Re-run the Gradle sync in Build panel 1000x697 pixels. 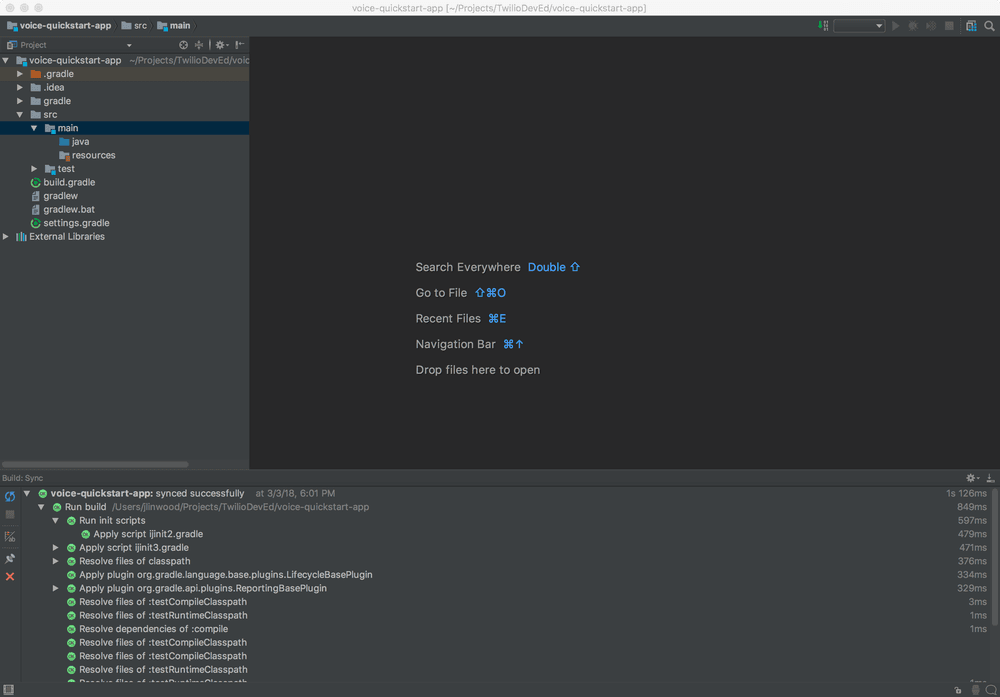click(x=9, y=497)
